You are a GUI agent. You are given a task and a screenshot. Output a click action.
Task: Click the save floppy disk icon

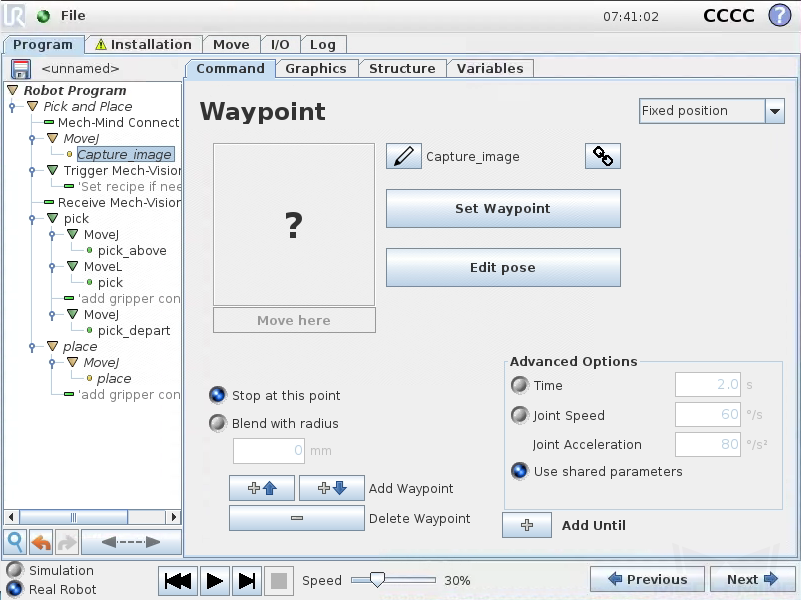coord(20,68)
